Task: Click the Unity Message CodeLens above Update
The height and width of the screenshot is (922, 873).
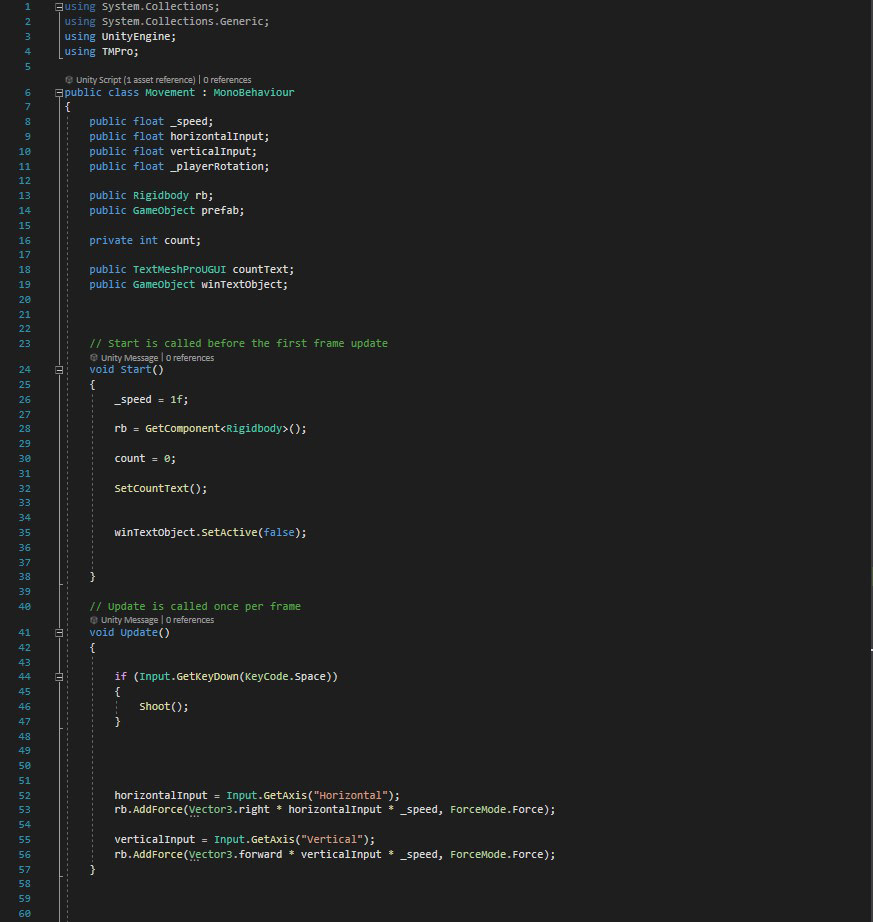Action: (129, 620)
